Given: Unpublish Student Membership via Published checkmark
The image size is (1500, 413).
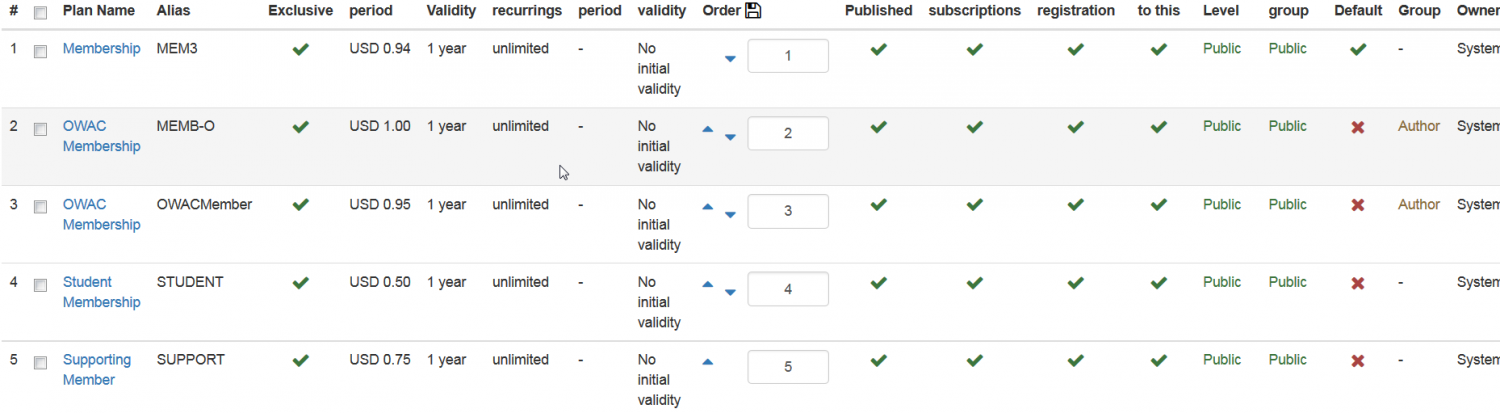Looking at the screenshot, I should pos(878,283).
